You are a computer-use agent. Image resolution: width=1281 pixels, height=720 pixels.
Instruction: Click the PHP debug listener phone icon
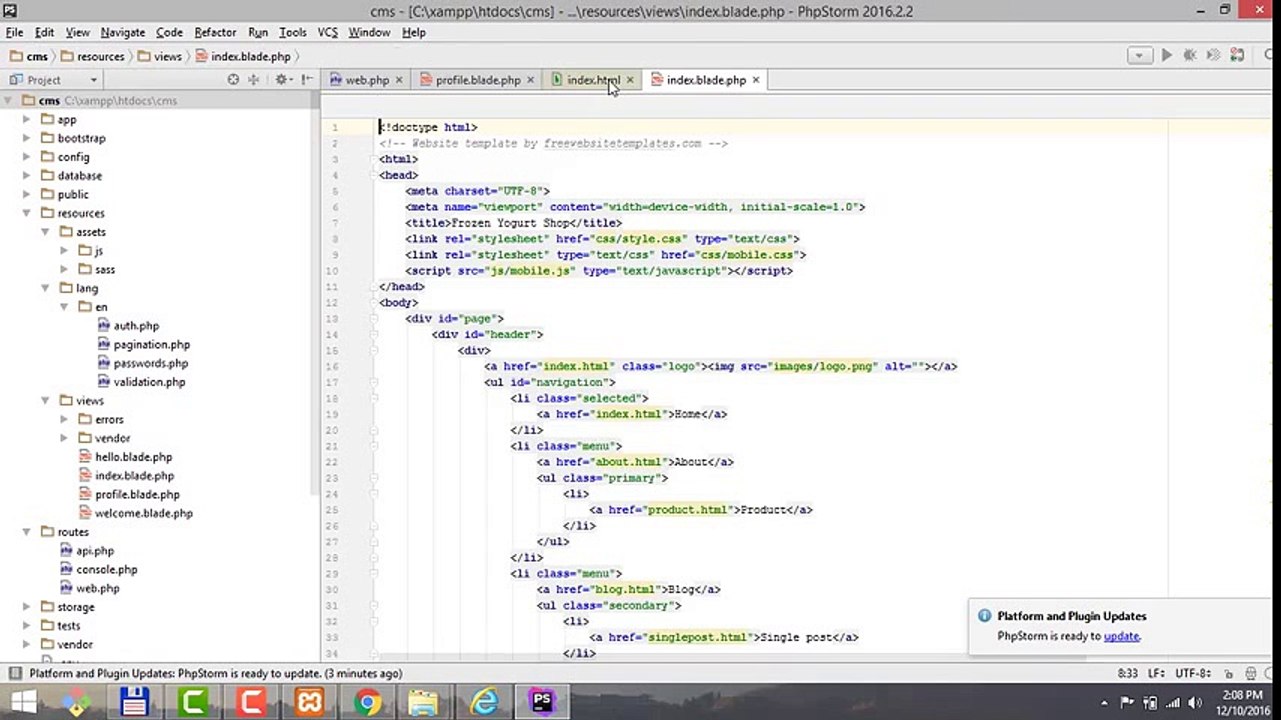pyautogui.click(x=1238, y=56)
